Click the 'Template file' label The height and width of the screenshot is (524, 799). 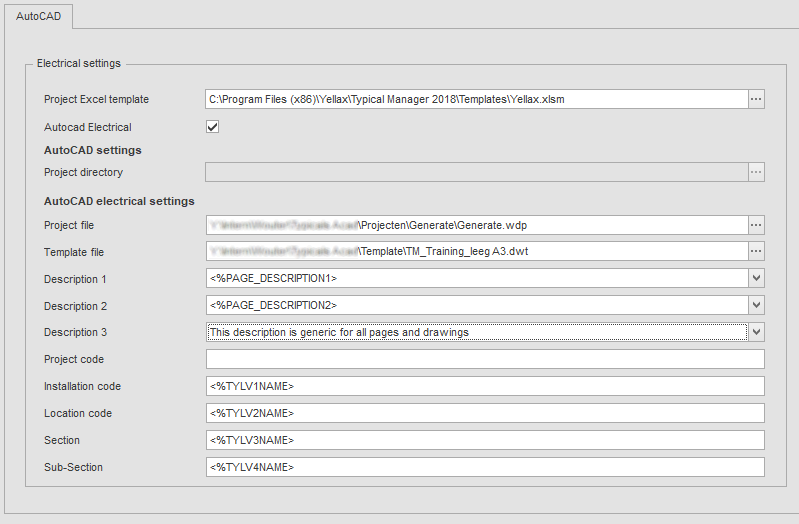click(74, 252)
